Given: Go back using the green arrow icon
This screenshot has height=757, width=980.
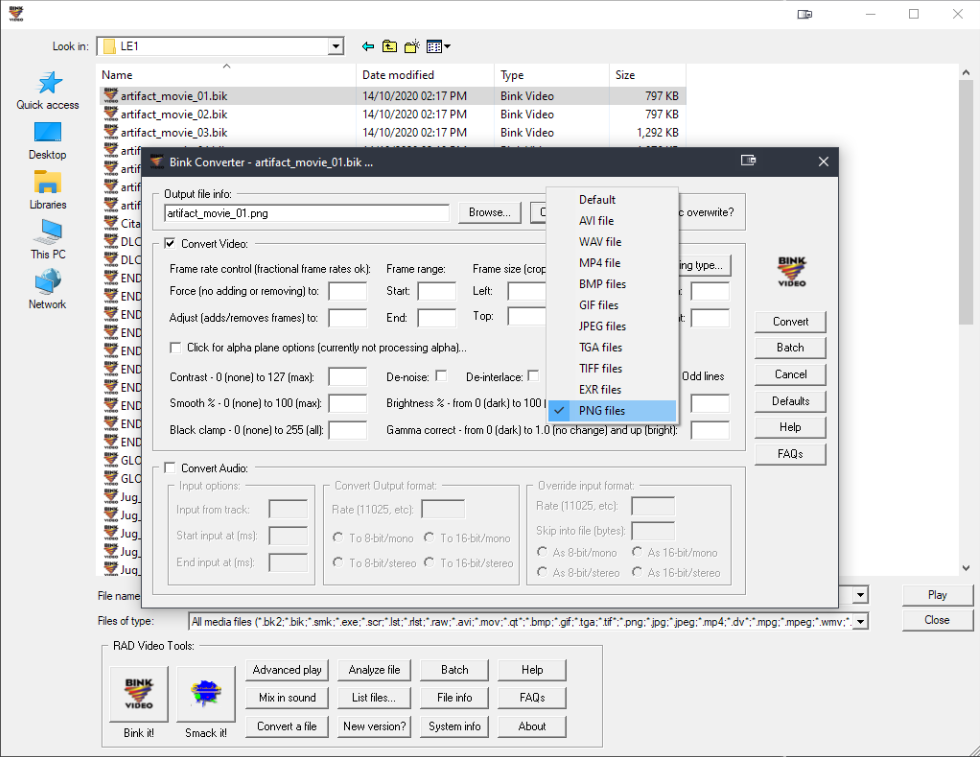Looking at the screenshot, I should tap(368, 46).
